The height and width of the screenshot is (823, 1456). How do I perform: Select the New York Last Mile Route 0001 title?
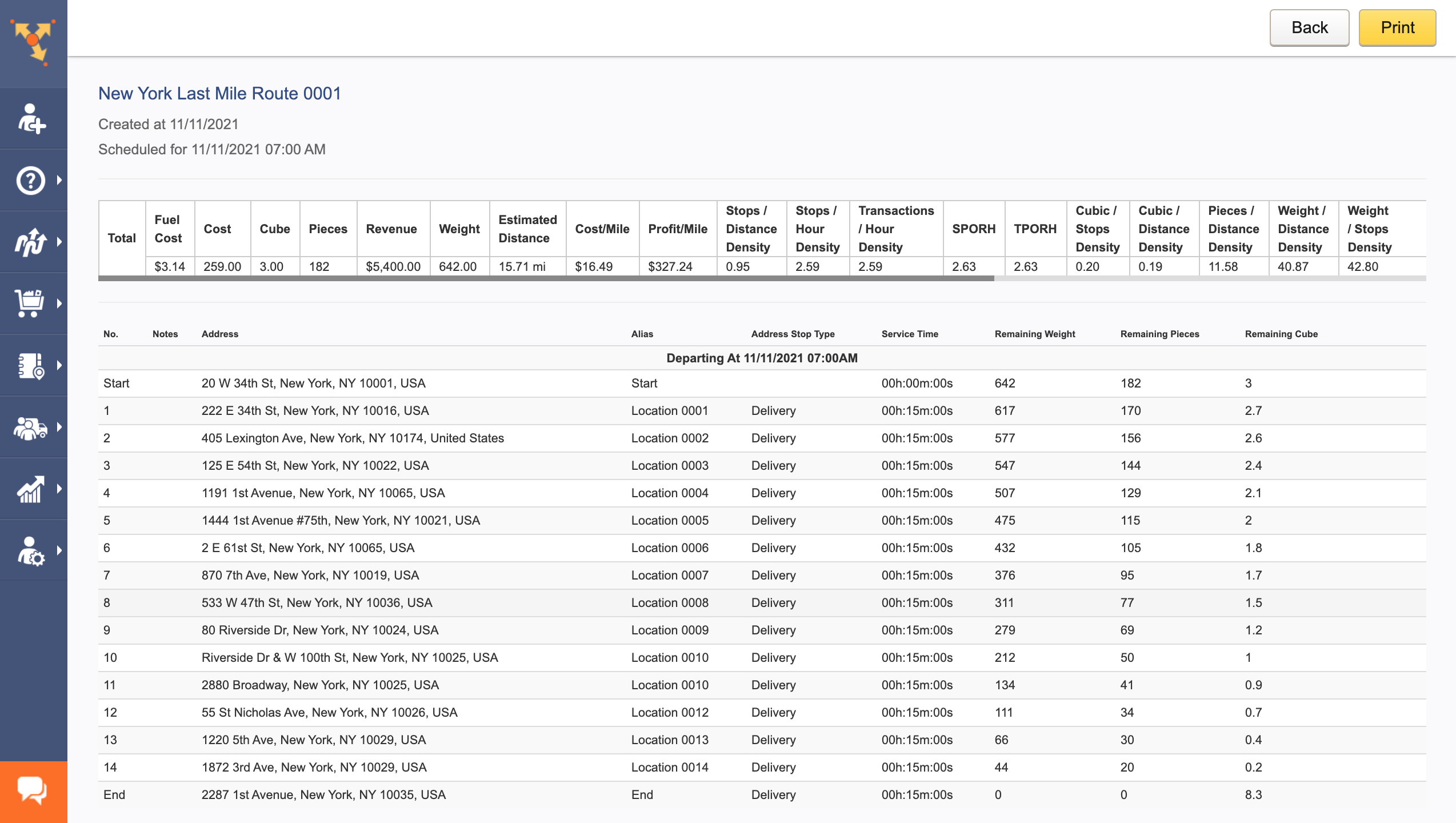pyautogui.click(x=220, y=93)
